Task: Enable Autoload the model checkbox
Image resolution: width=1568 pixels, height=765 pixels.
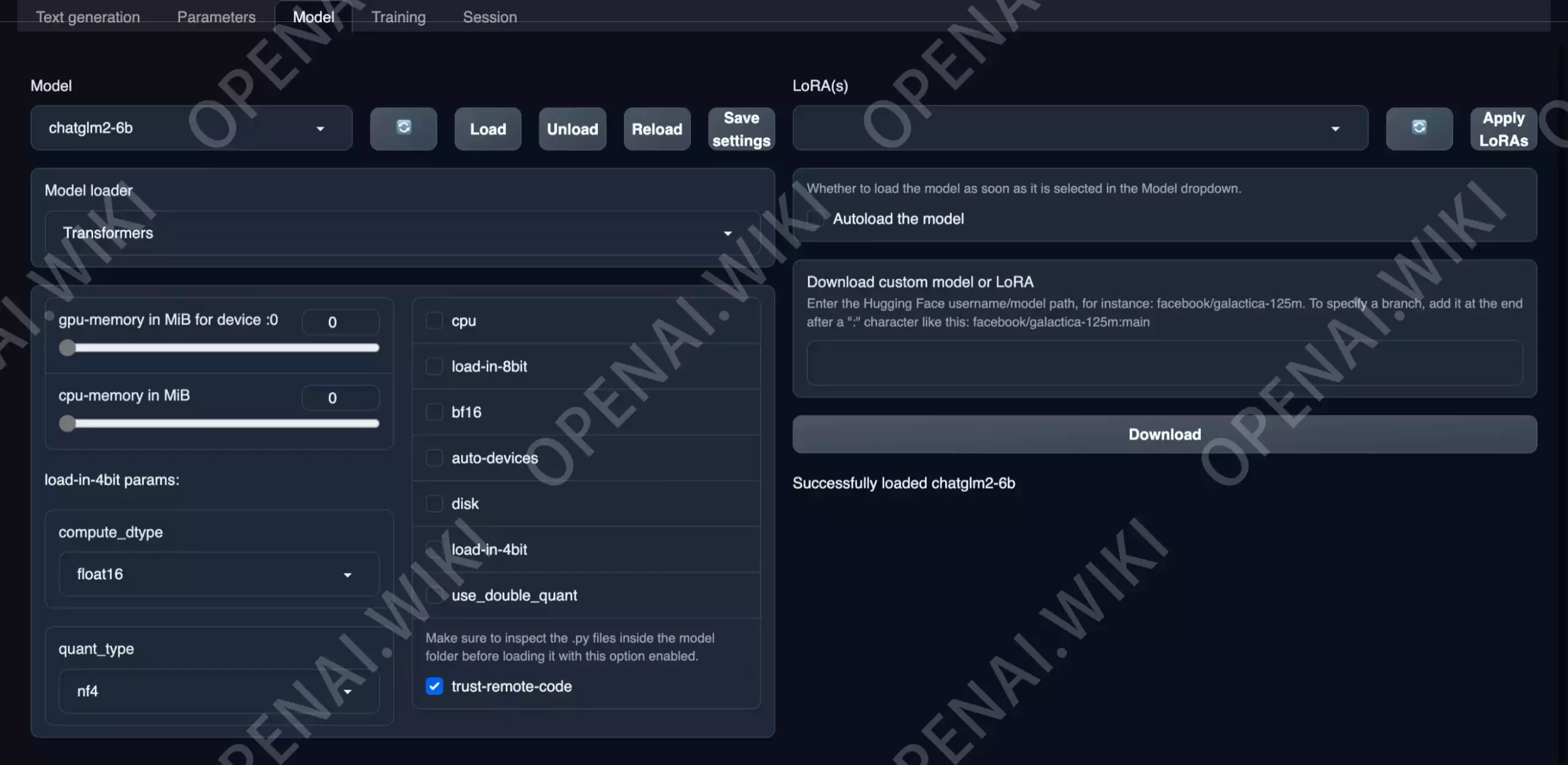Action: click(815, 219)
